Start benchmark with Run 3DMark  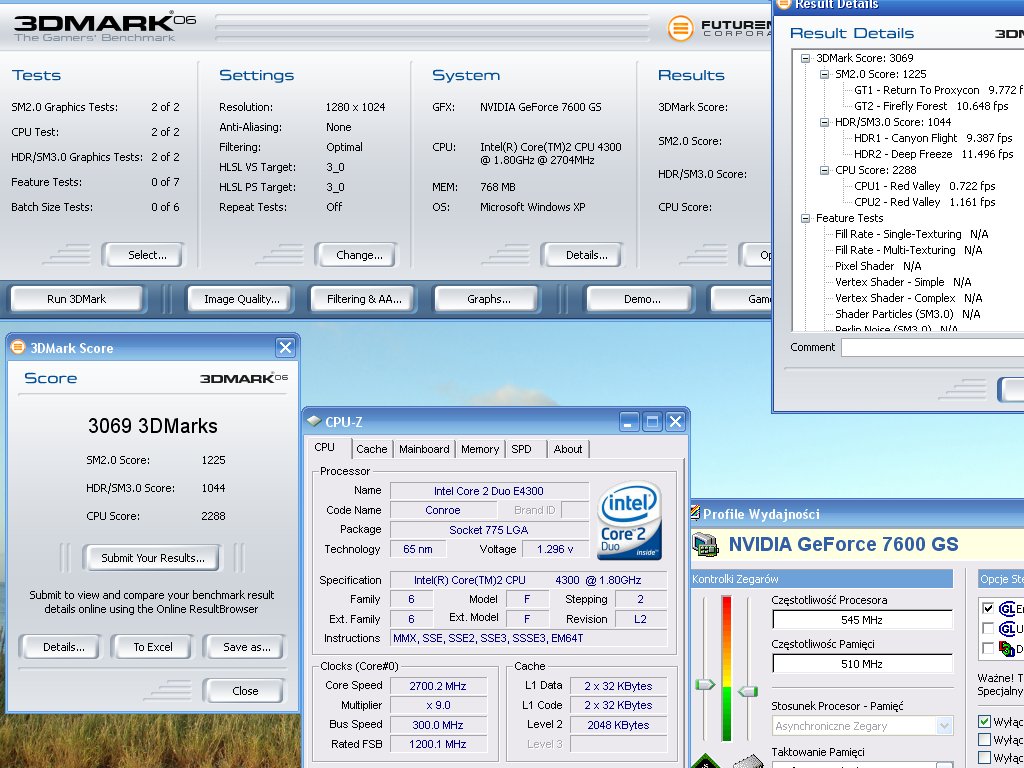(x=76, y=298)
